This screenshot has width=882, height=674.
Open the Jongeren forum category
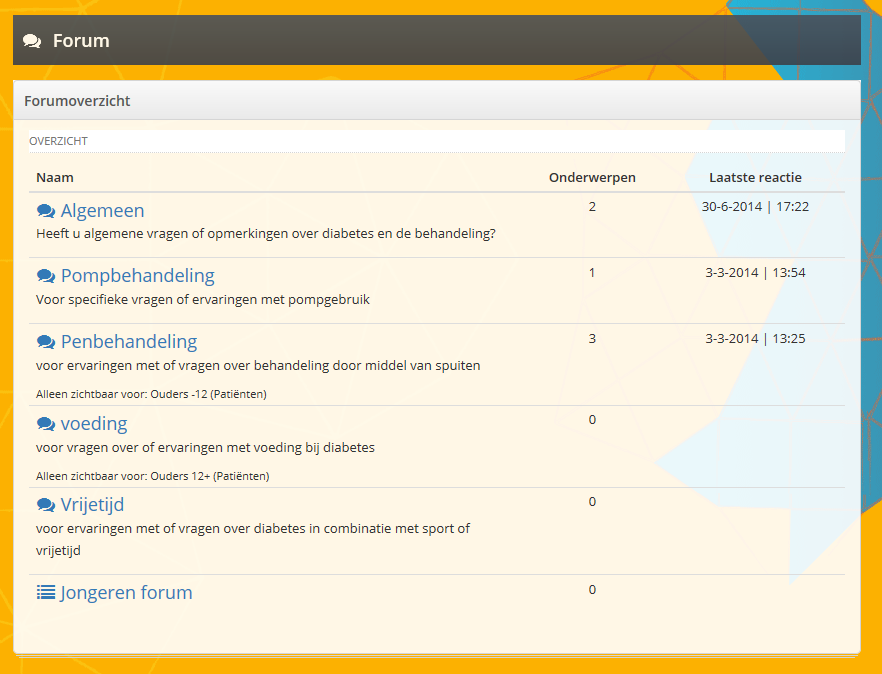[x=126, y=593]
